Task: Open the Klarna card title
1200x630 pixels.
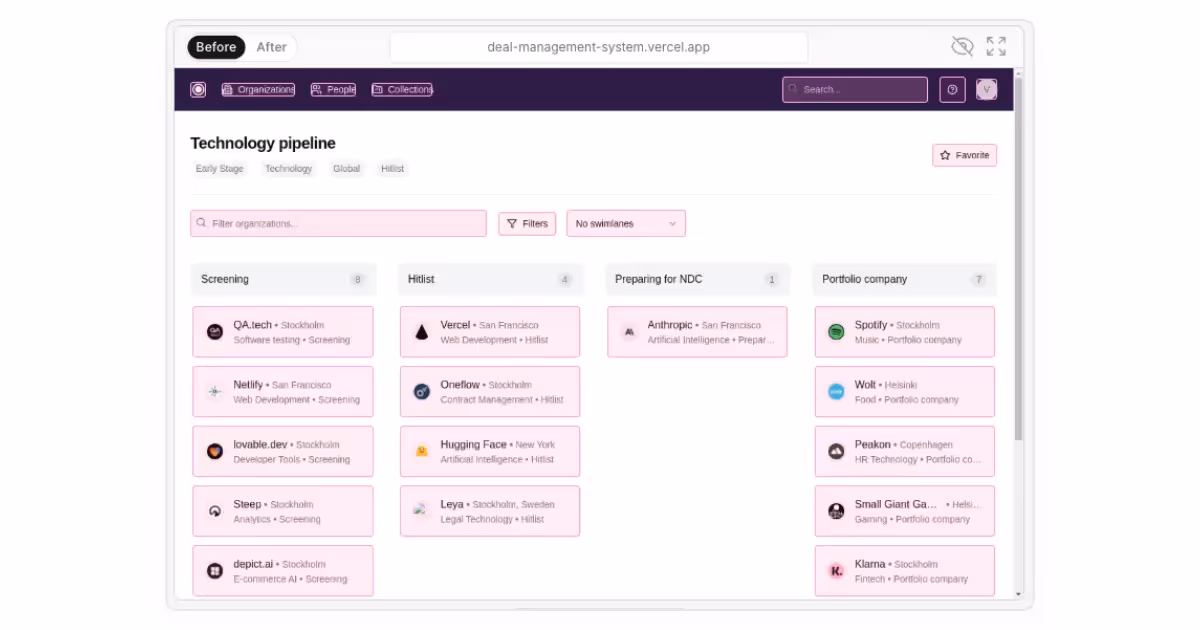Action: coord(870,564)
